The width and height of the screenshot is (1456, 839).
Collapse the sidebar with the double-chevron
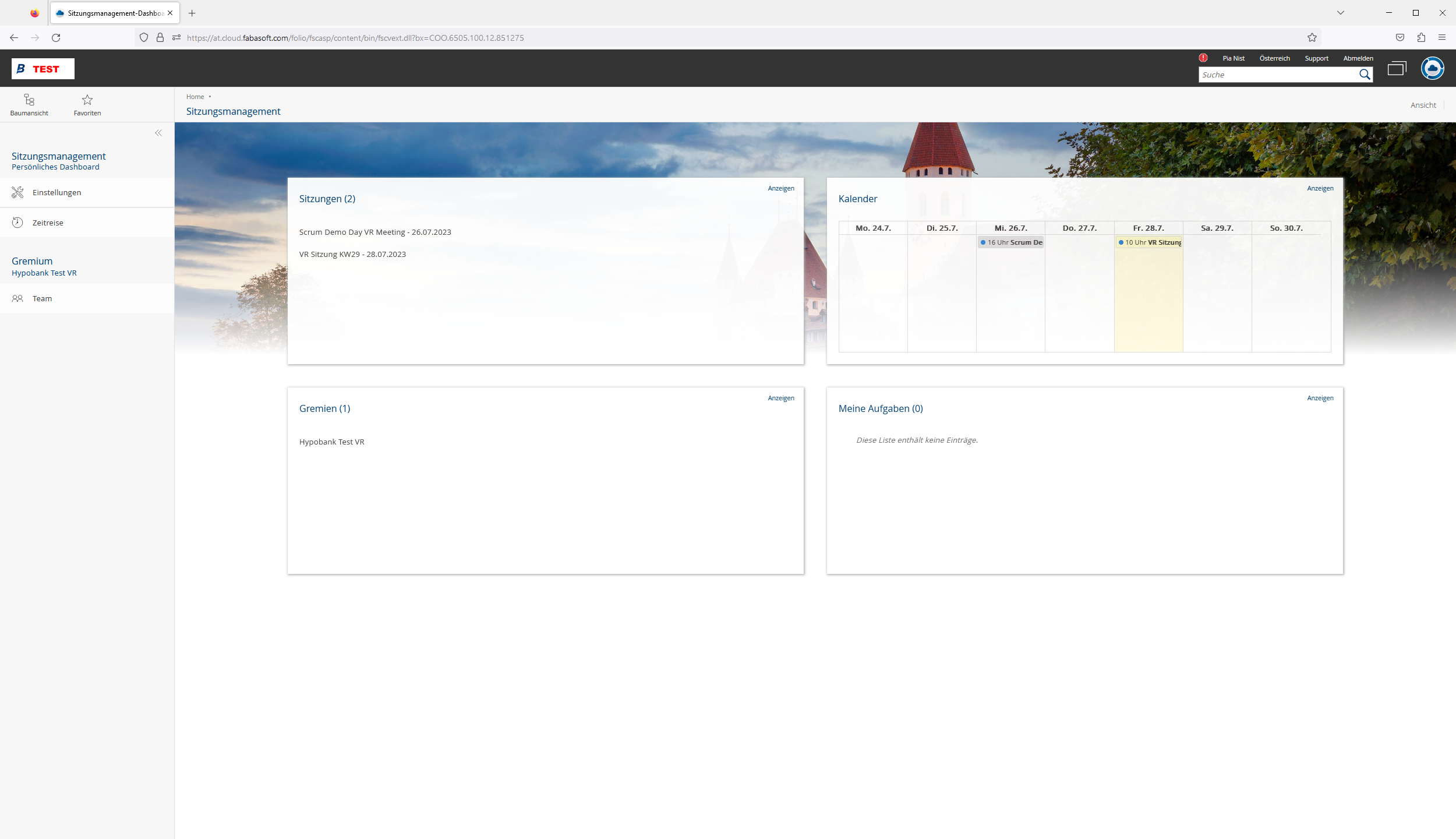pyautogui.click(x=158, y=132)
